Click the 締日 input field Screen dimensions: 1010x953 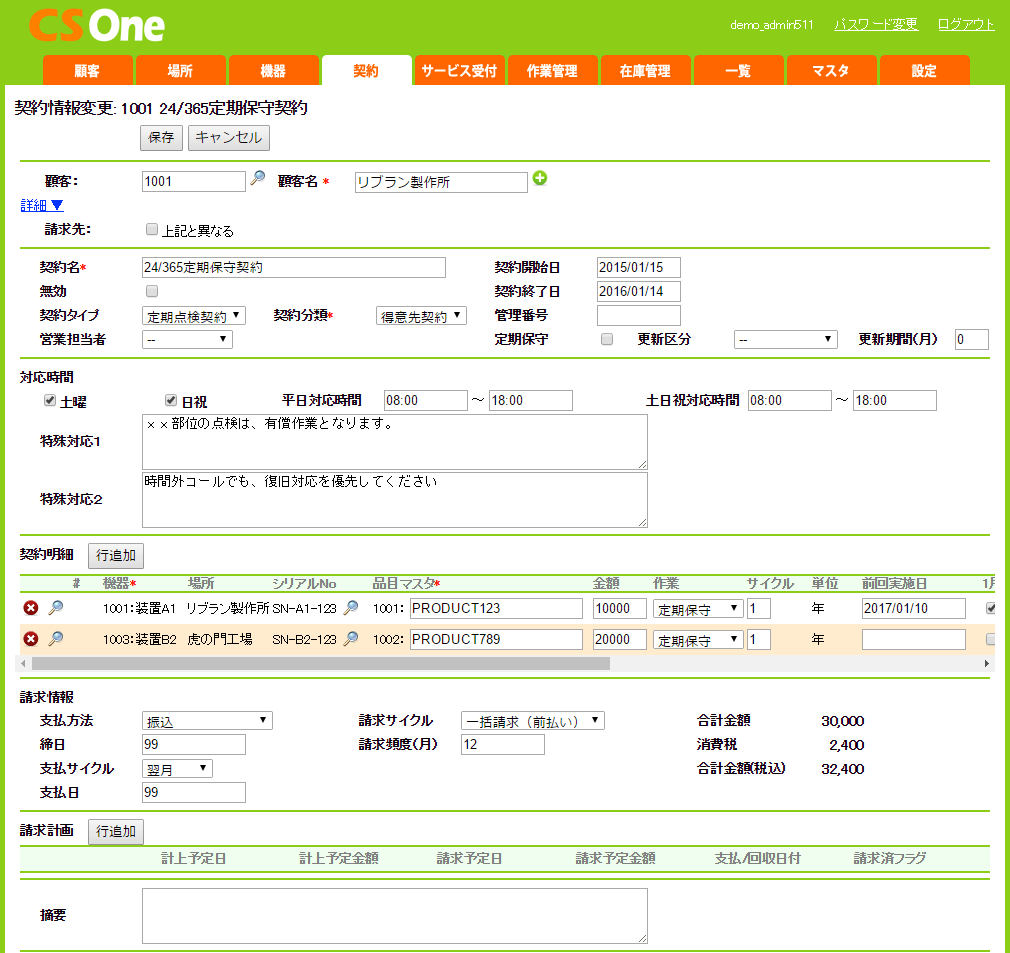coord(194,744)
